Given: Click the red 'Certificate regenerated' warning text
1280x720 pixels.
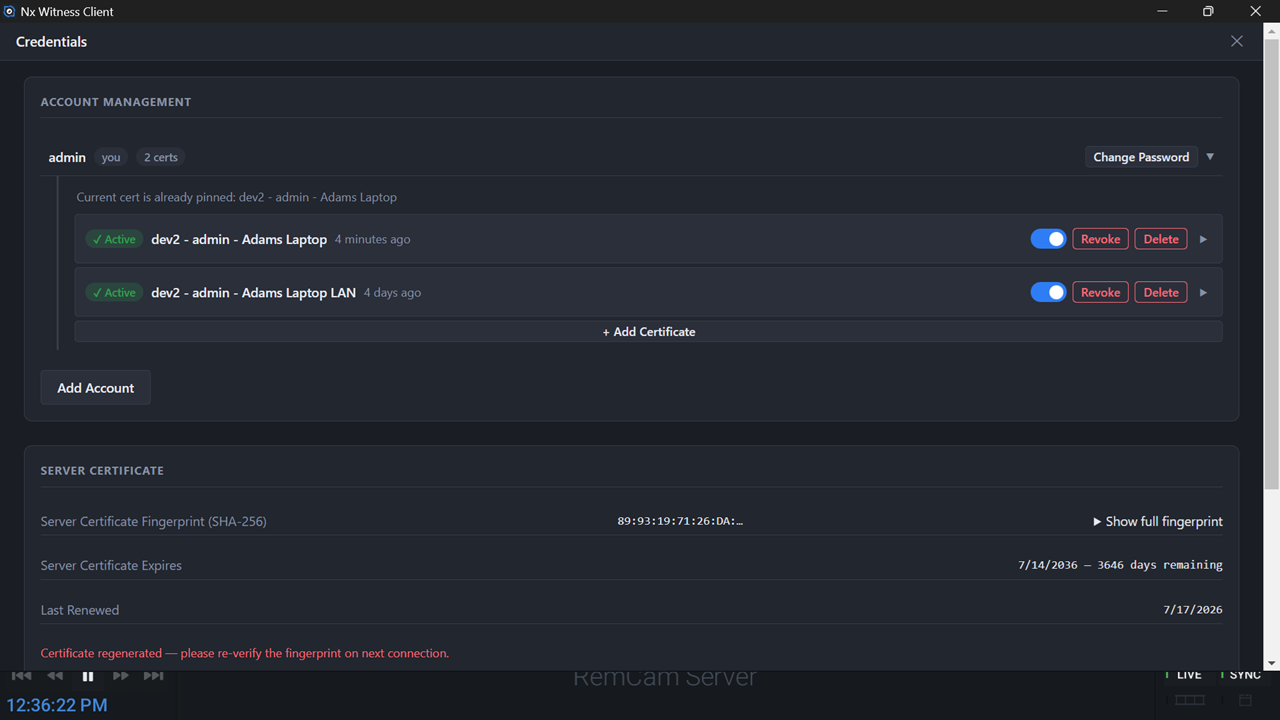Looking at the screenshot, I should [x=245, y=653].
